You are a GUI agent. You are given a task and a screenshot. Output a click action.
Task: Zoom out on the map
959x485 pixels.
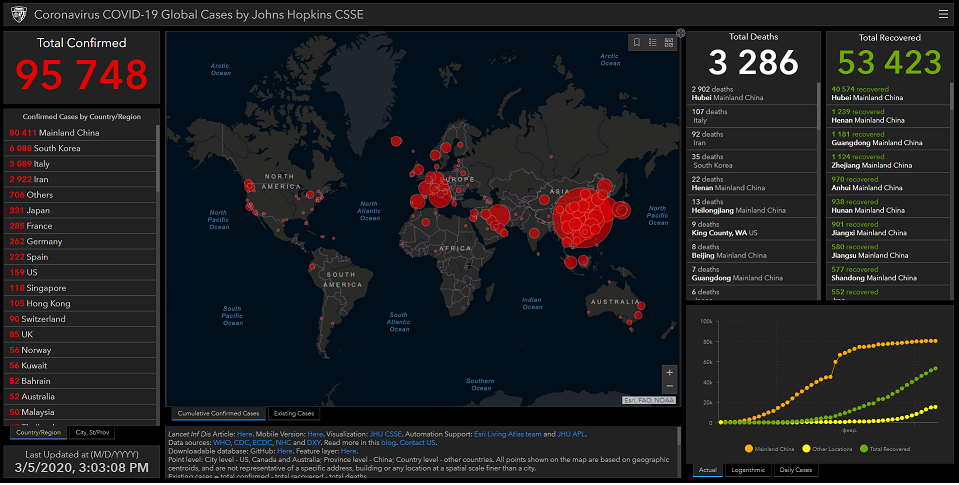pos(669,387)
